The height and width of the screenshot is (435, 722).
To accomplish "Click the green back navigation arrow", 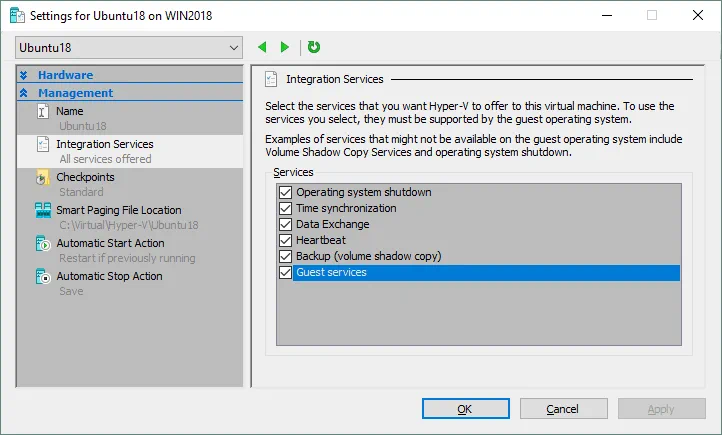I will pyautogui.click(x=263, y=47).
